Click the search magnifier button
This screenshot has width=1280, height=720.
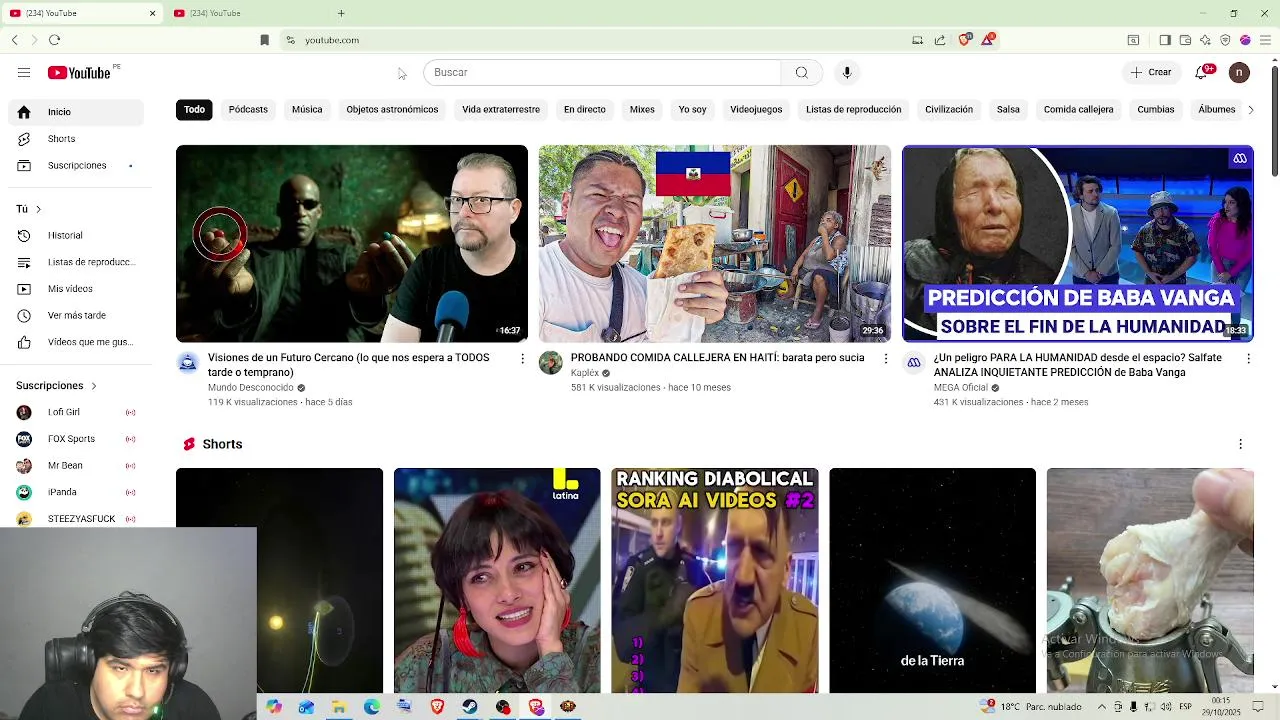coord(801,72)
